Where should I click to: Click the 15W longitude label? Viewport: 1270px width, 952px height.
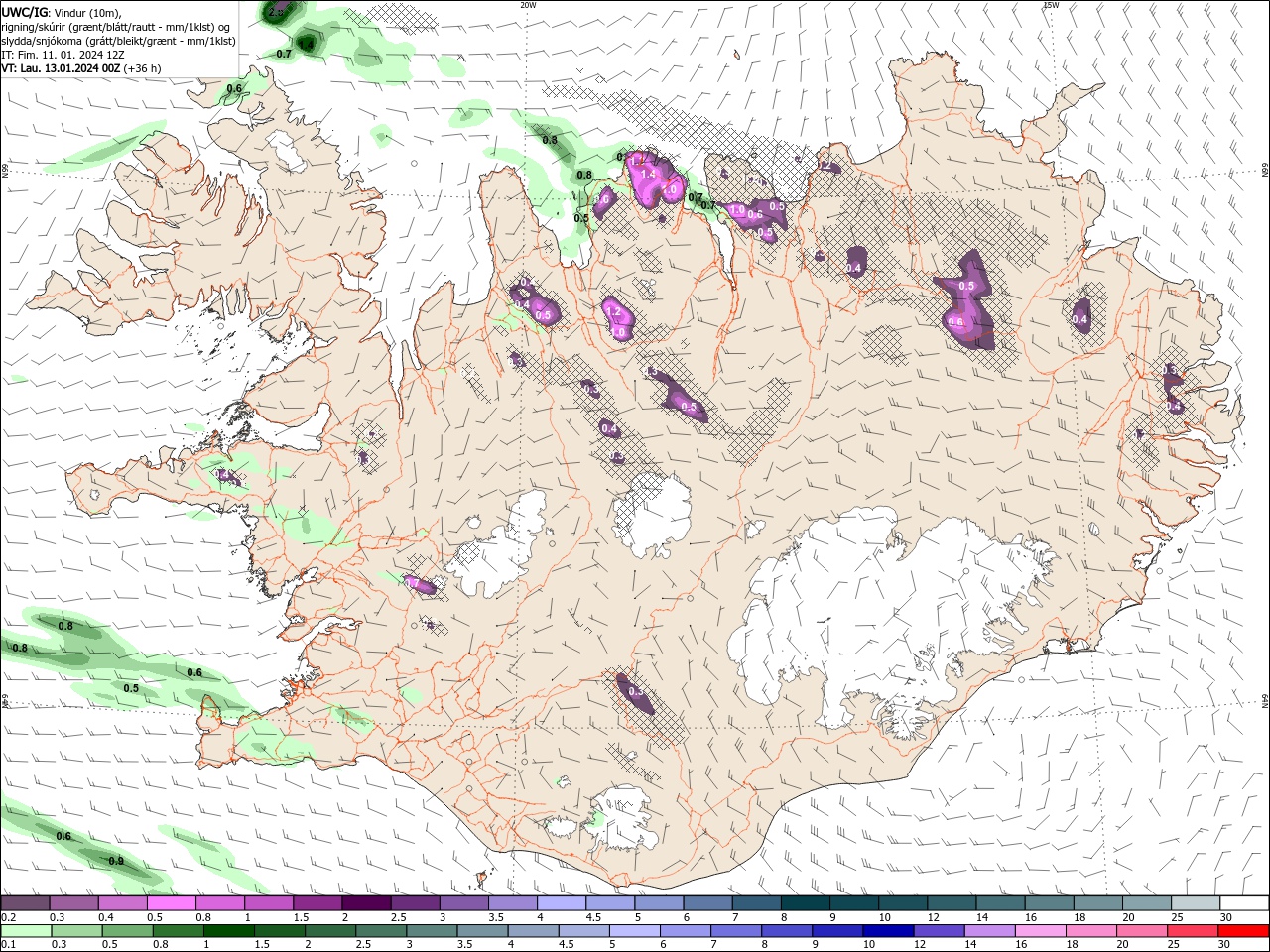(1051, 5)
